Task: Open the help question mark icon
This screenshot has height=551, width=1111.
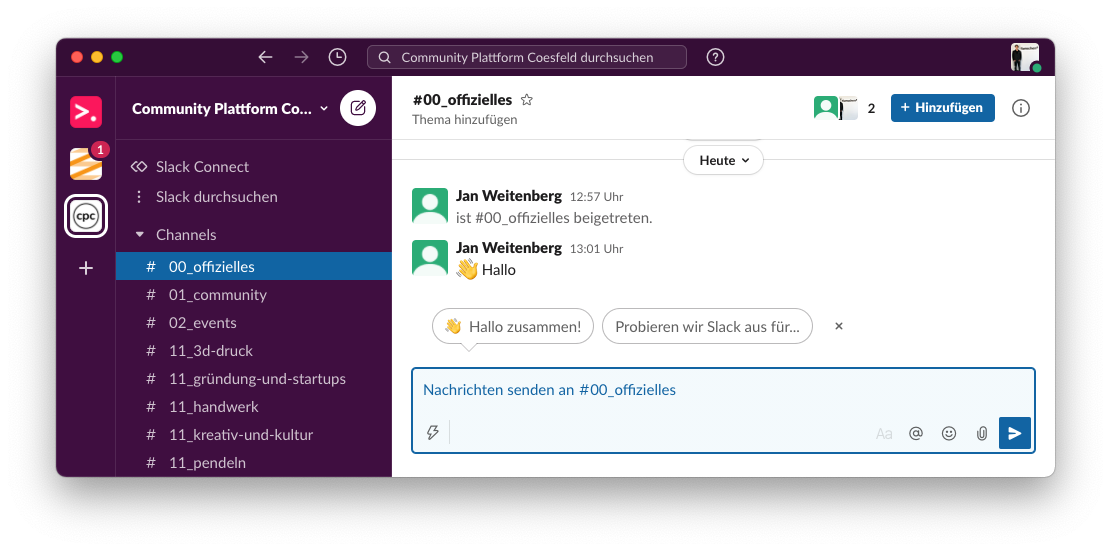Action: [716, 57]
